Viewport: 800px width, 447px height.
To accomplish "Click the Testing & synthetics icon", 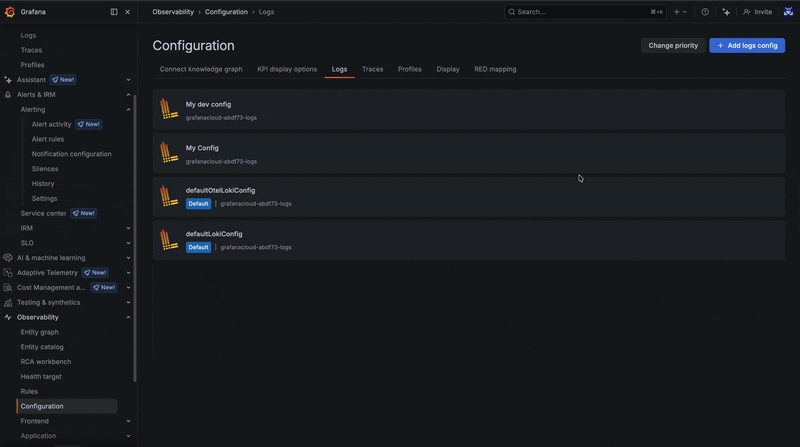I will click(8, 302).
